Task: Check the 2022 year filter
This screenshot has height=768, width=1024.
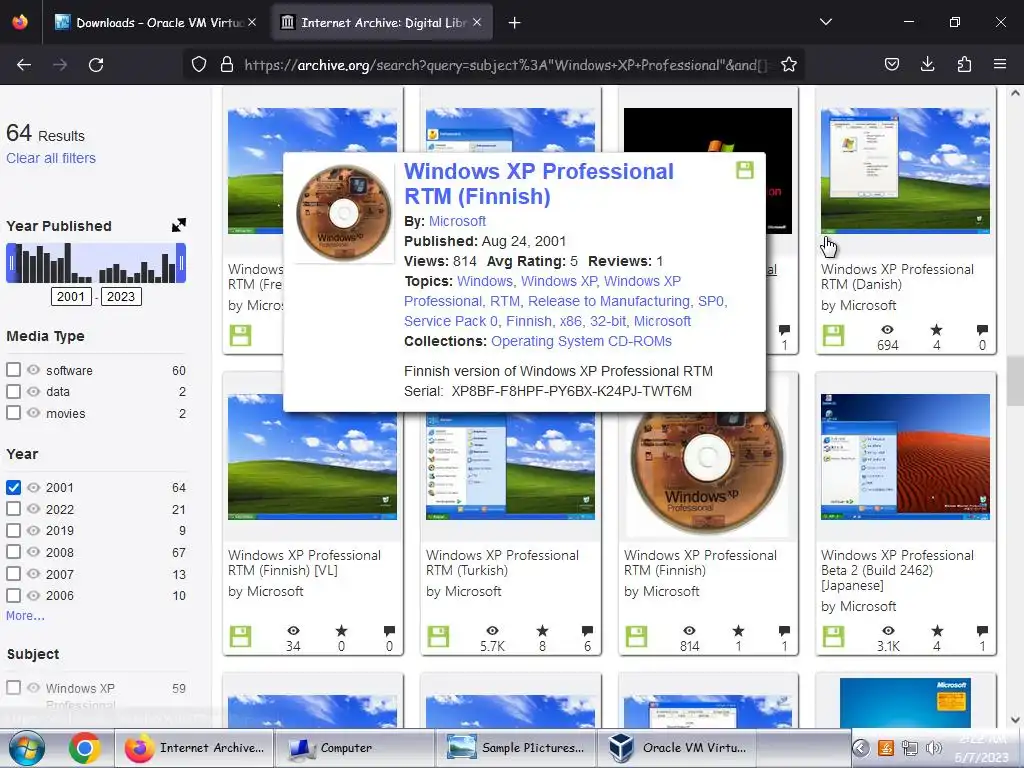Action: click(13, 509)
